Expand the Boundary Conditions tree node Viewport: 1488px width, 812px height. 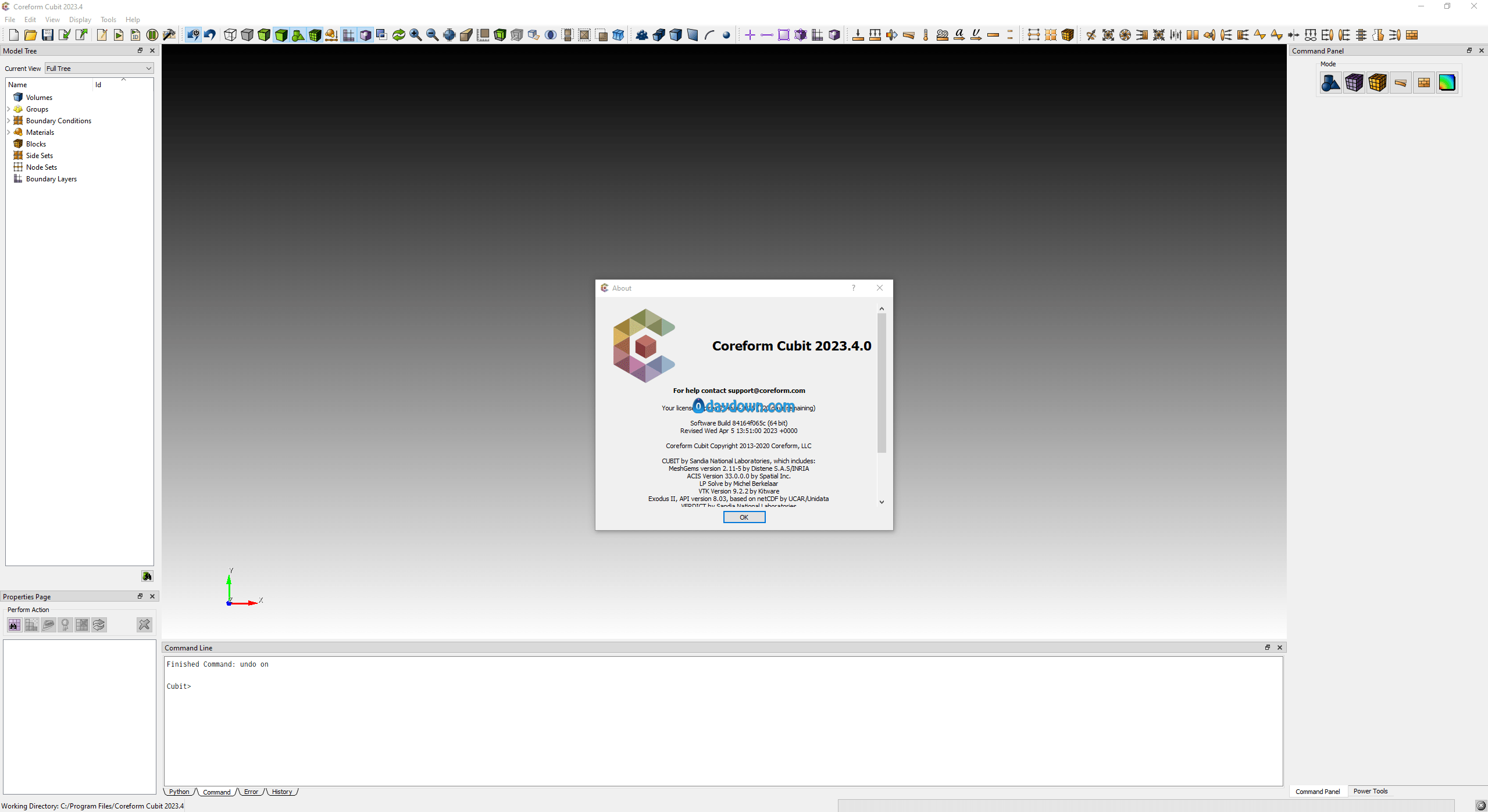coord(8,121)
